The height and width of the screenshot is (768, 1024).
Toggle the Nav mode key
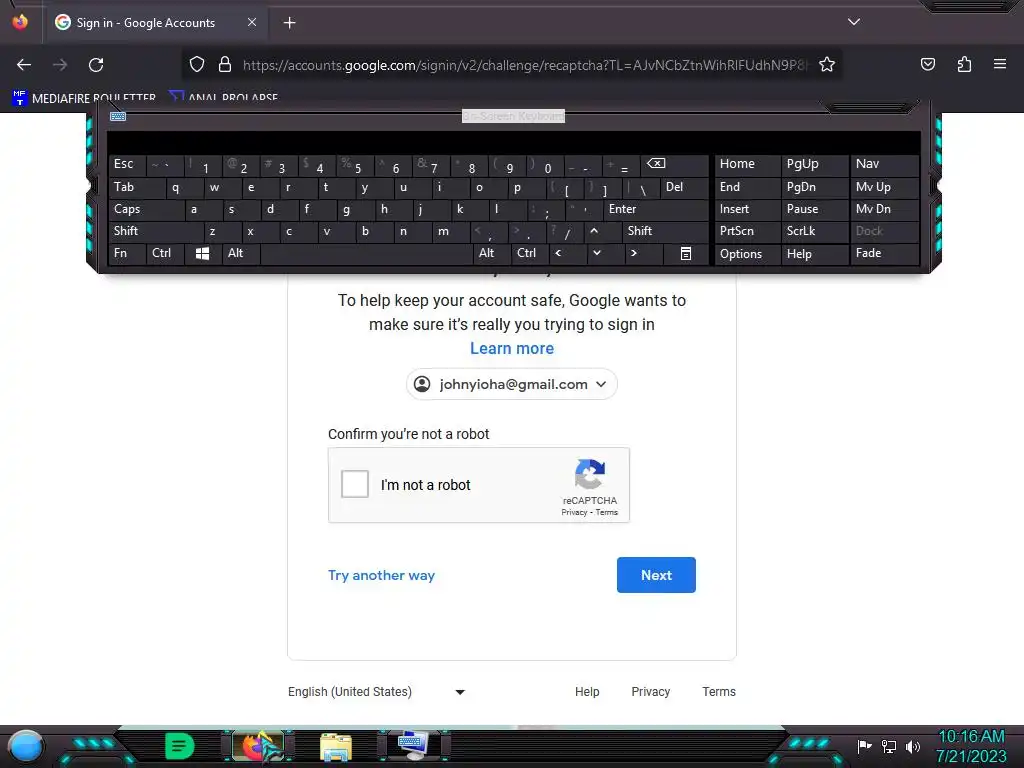tap(884, 165)
